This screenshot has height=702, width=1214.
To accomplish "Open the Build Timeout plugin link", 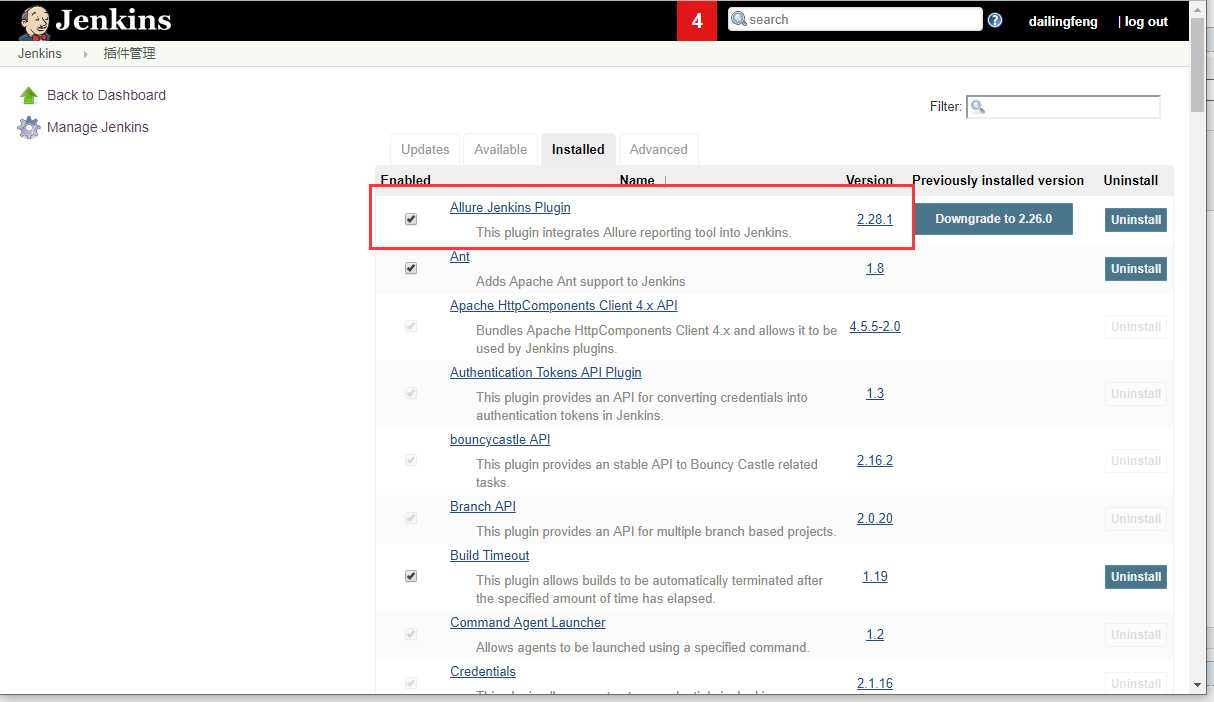I will [490, 555].
